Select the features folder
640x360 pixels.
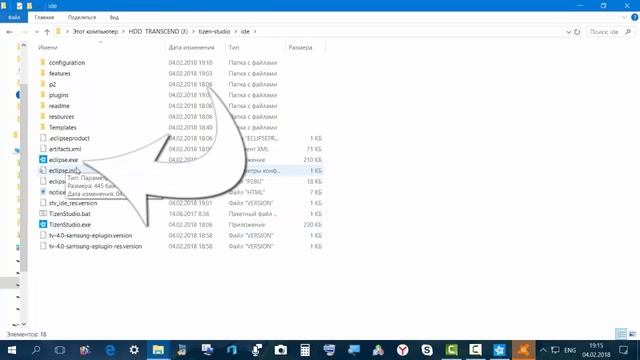pyautogui.click(x=60, y=73)
